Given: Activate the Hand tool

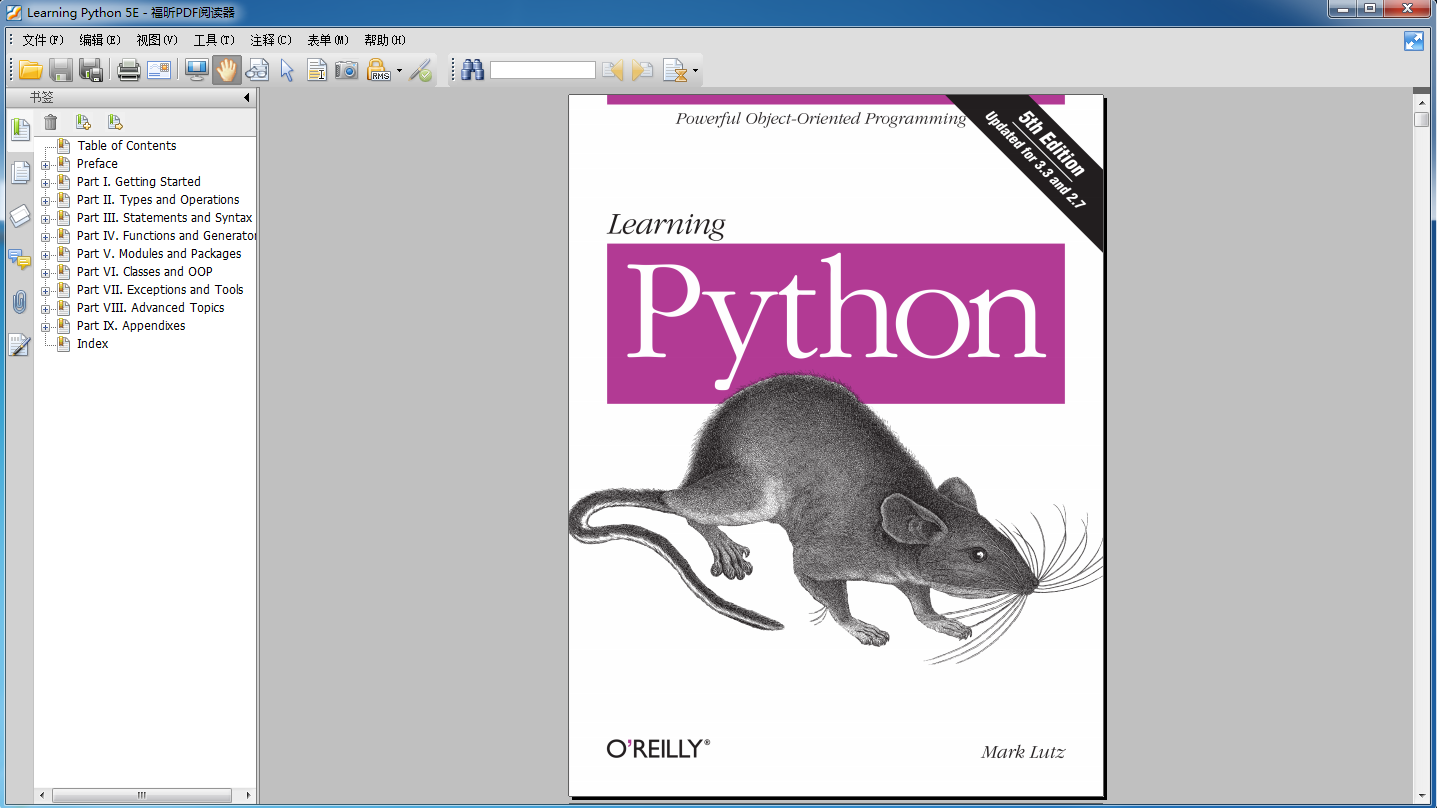Looking at the screenshot, I should tap(225, 69).
